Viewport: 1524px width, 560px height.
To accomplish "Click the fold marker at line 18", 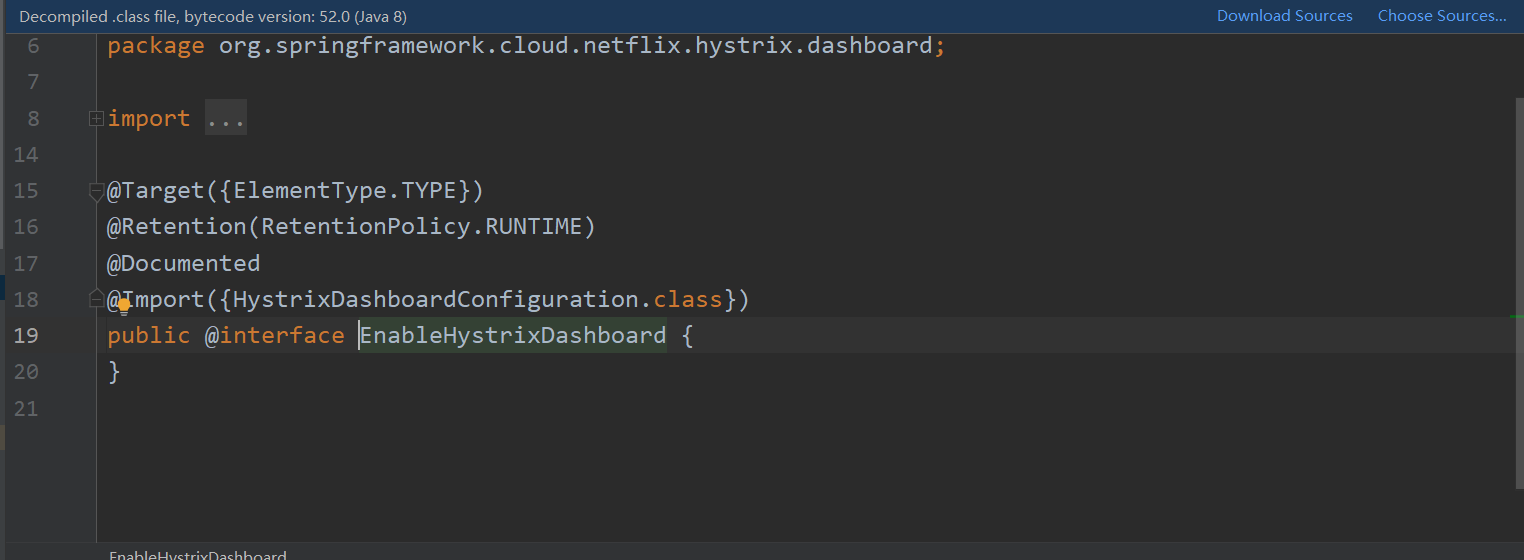I will tap(96, 298).
